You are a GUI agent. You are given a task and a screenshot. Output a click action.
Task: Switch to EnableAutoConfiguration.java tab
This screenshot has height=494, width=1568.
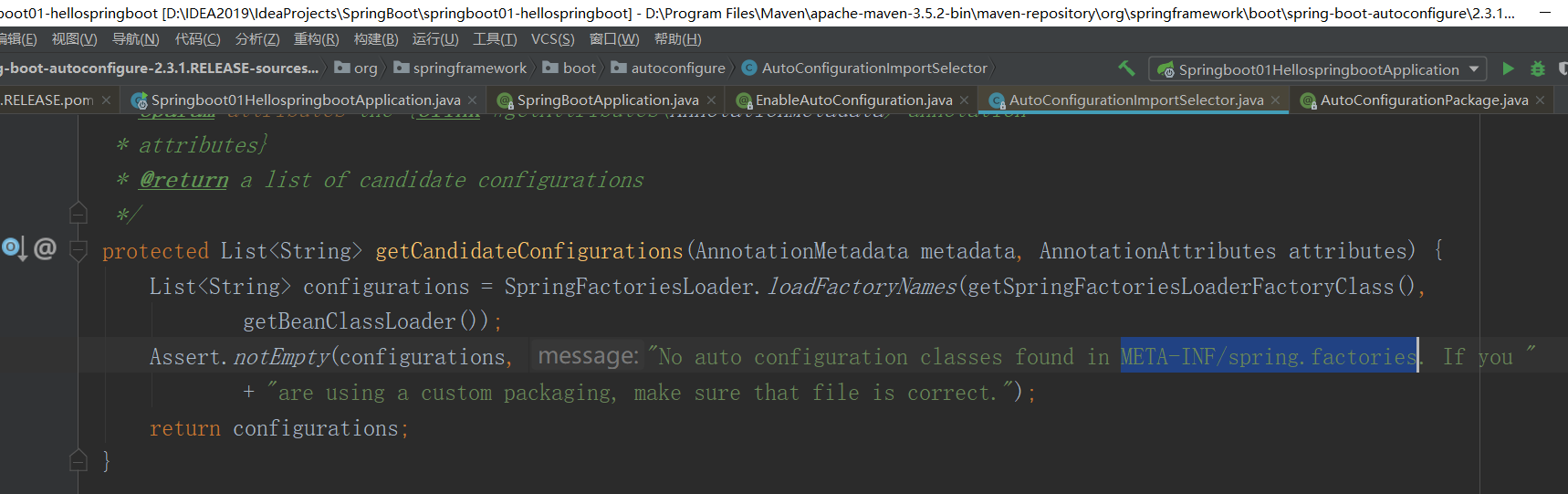(852, 100)
